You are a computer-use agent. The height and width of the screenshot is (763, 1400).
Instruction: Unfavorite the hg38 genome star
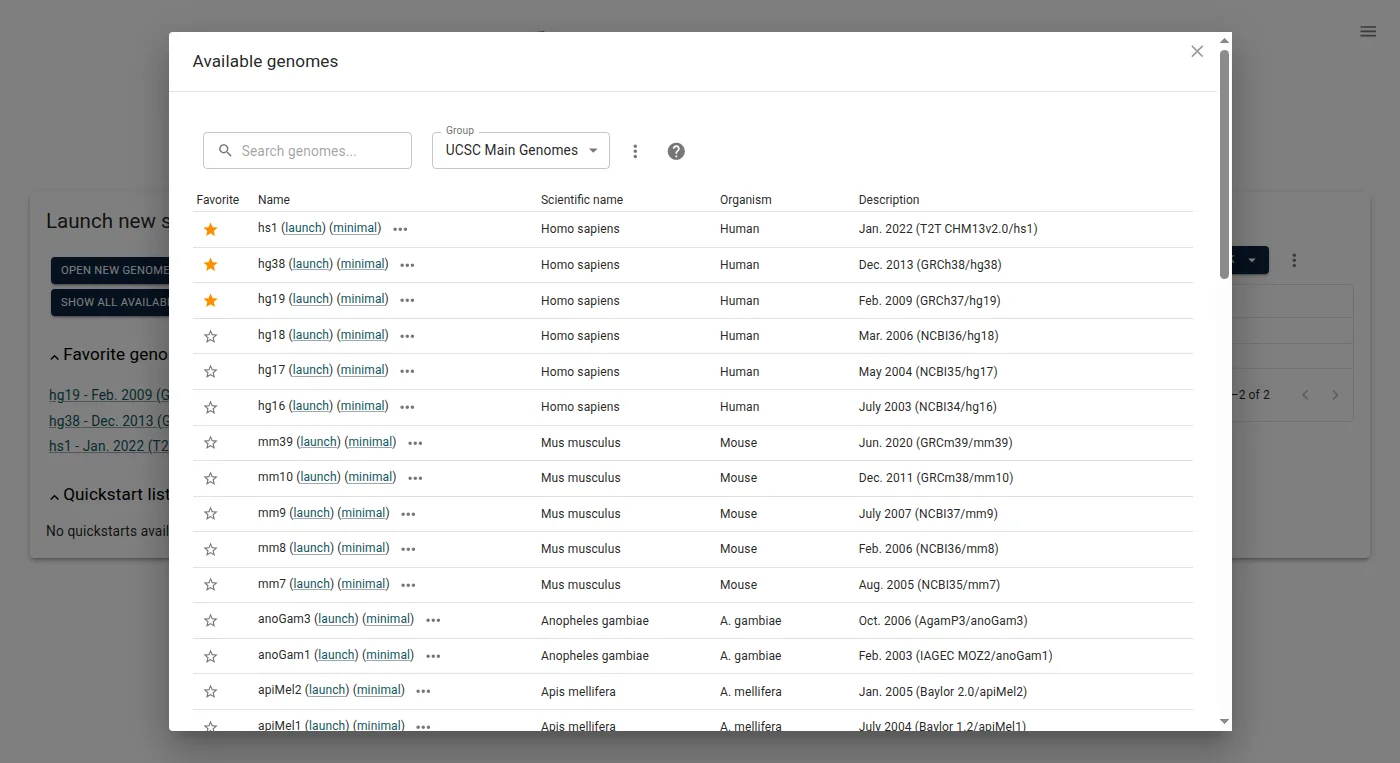click(210, 265)
